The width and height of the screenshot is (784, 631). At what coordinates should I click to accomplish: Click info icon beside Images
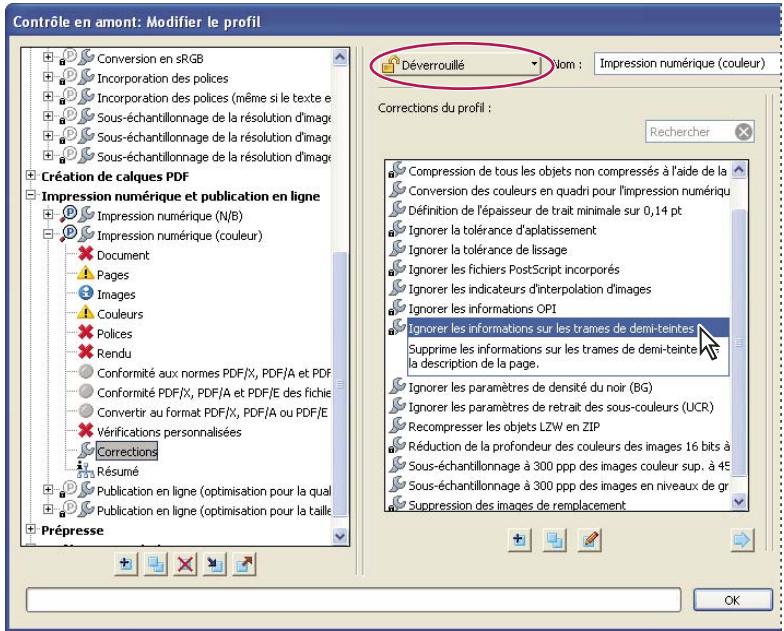click(x=86, y=293)
